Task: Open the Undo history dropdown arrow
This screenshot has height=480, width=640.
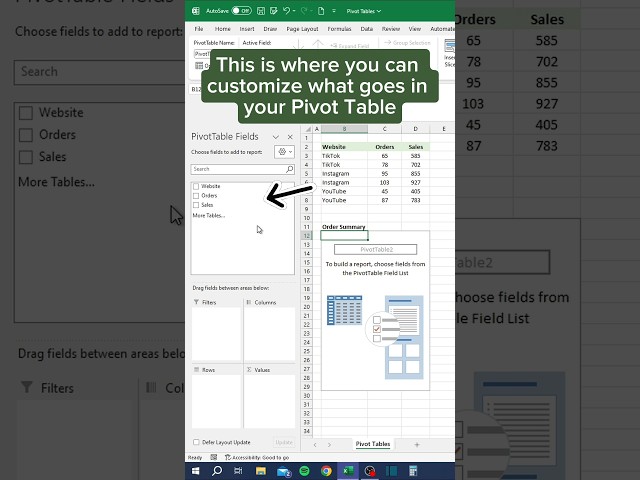Action: pos(294,11)
